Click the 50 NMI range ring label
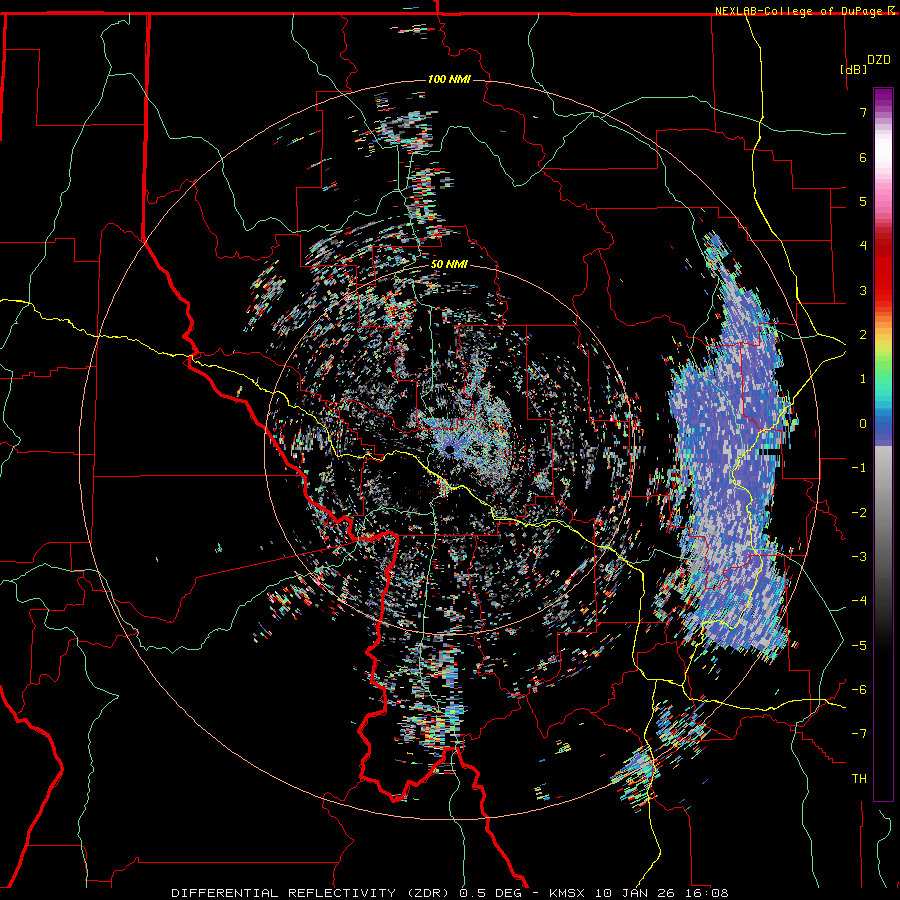 (x=449, y=264)
